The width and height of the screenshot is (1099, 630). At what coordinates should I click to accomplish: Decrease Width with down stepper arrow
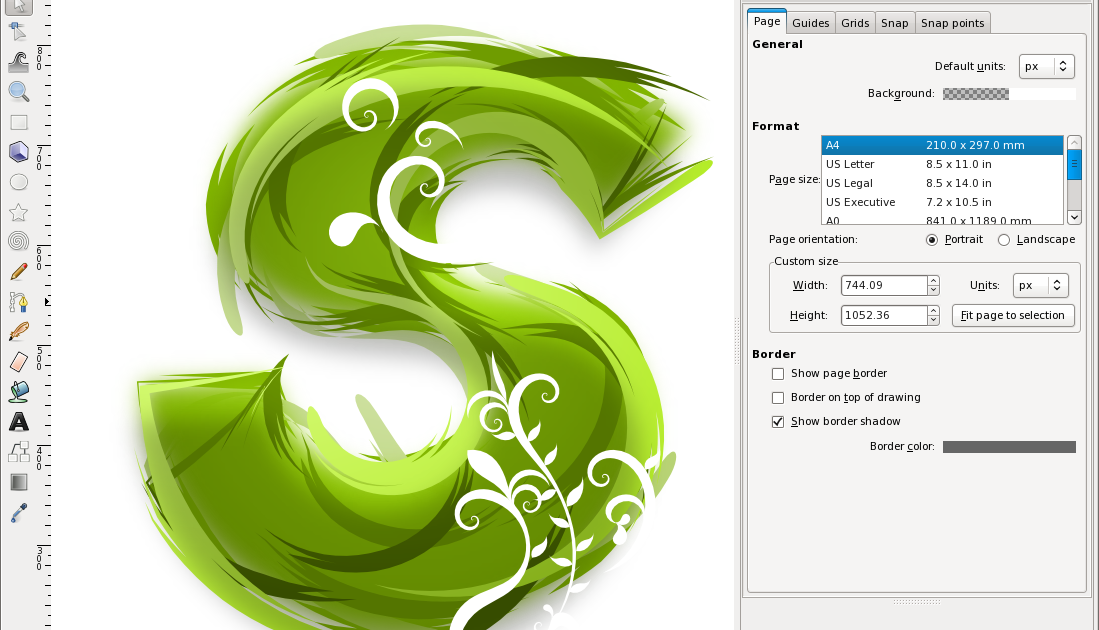(933, 290)
